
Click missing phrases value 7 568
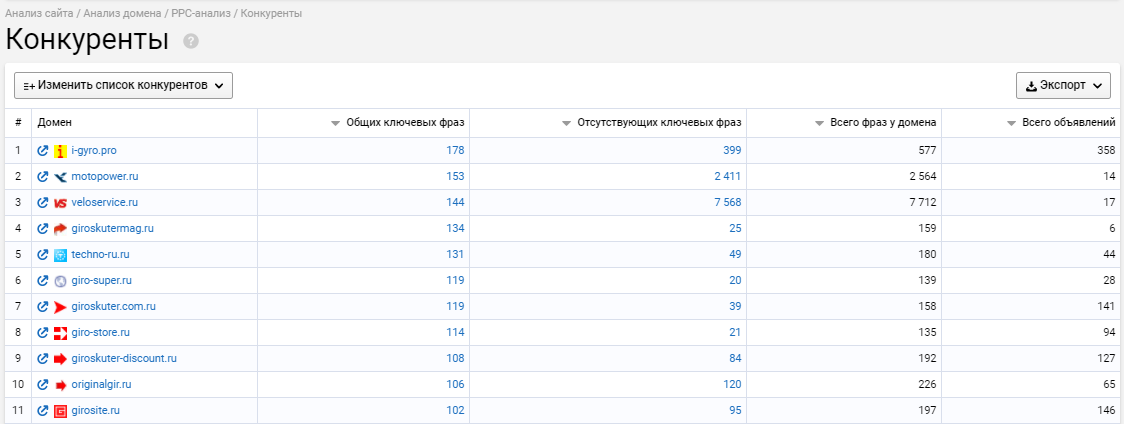(728, 202)
